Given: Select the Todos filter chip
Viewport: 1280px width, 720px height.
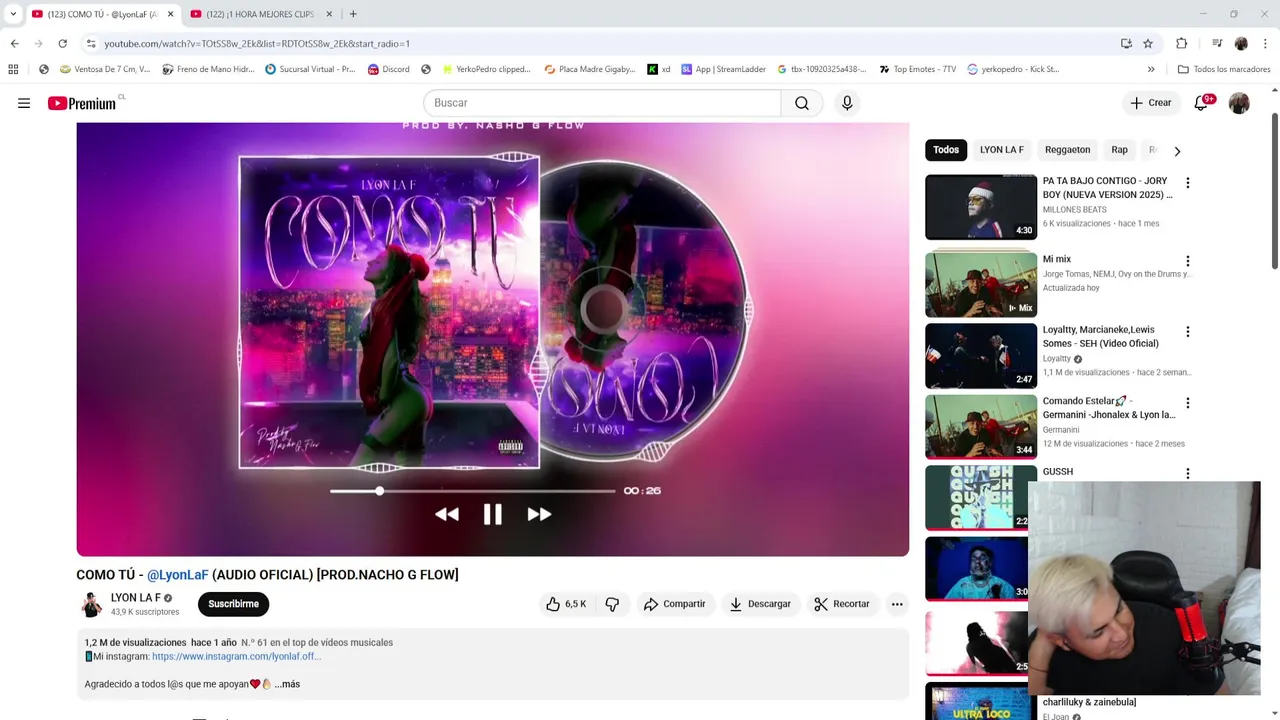Looking at the screenshot, I should coord(946,150).
